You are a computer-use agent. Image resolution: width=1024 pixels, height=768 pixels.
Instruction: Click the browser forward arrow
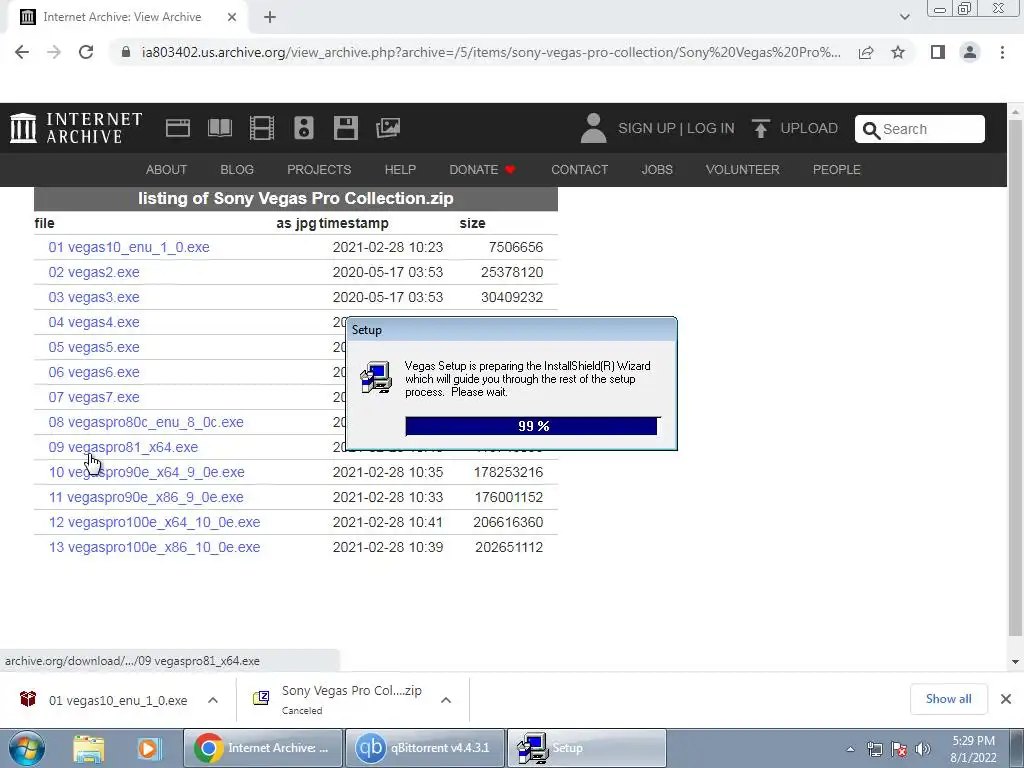pyautogui.click(x=54, y=52)
